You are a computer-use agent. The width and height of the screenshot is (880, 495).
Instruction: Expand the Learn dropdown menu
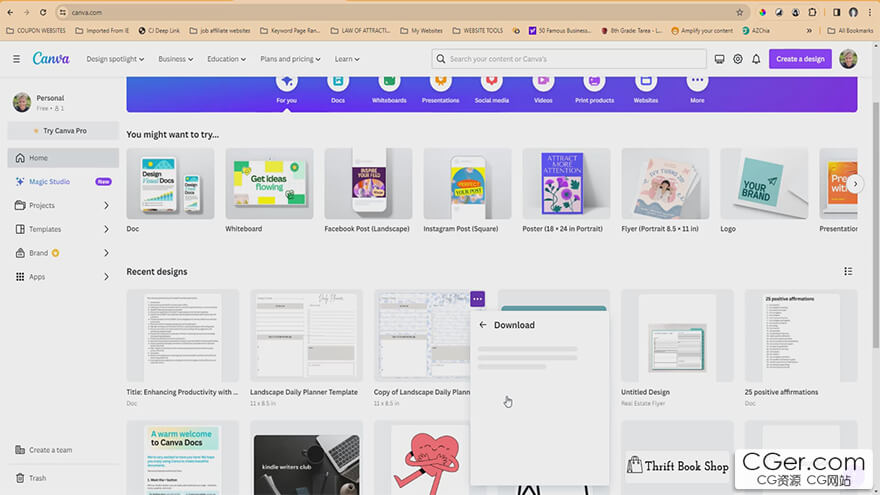click(x=347, y=59)
